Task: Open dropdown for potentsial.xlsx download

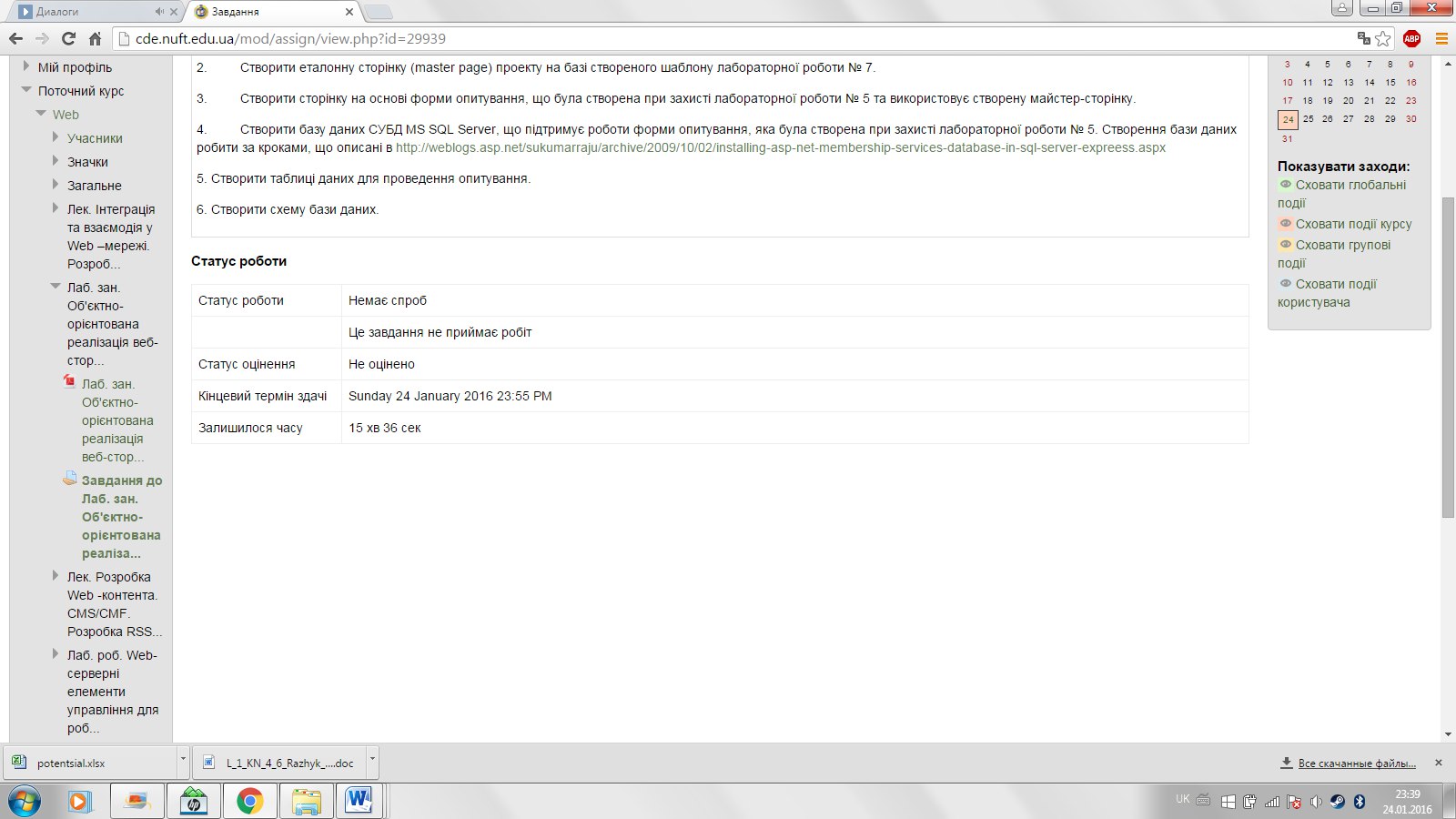Action: pos(183,758)
